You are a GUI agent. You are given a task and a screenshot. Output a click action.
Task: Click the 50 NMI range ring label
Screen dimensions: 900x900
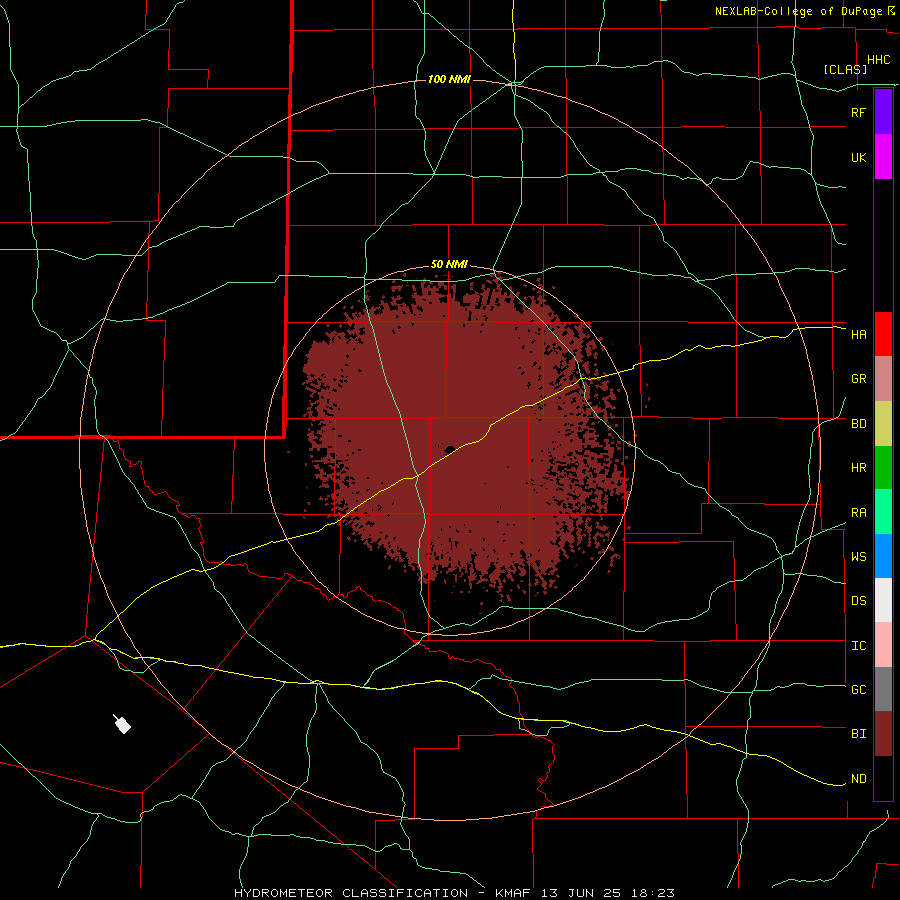[x=449, y=264]
